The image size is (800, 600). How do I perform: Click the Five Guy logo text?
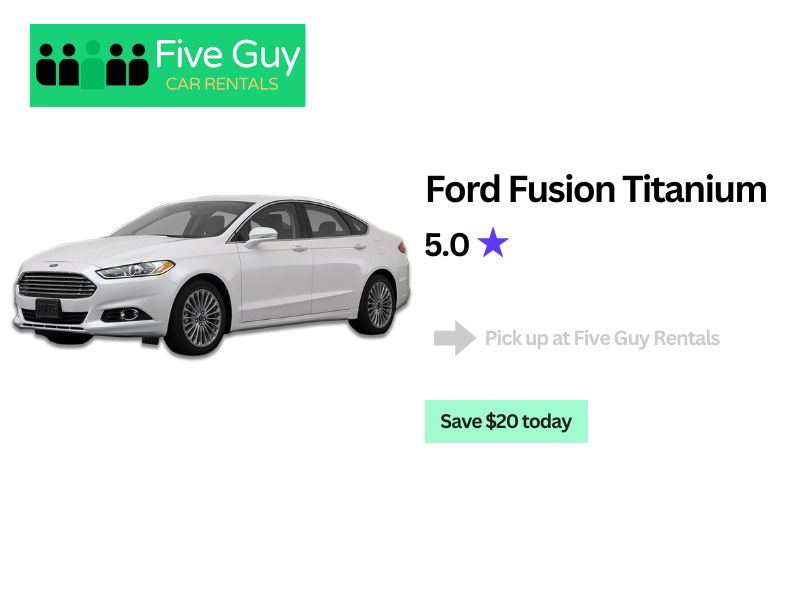coord(228,55)
